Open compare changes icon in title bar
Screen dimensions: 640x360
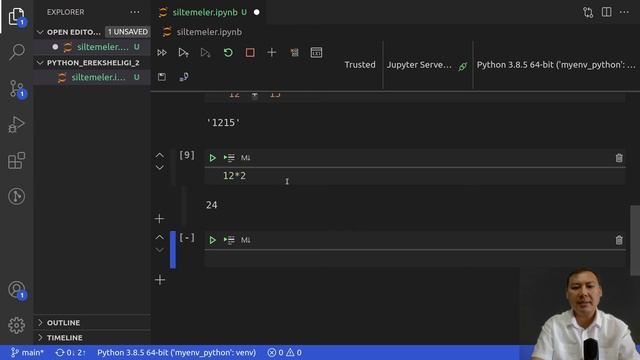pyautogui.click(x=588, y=12)
